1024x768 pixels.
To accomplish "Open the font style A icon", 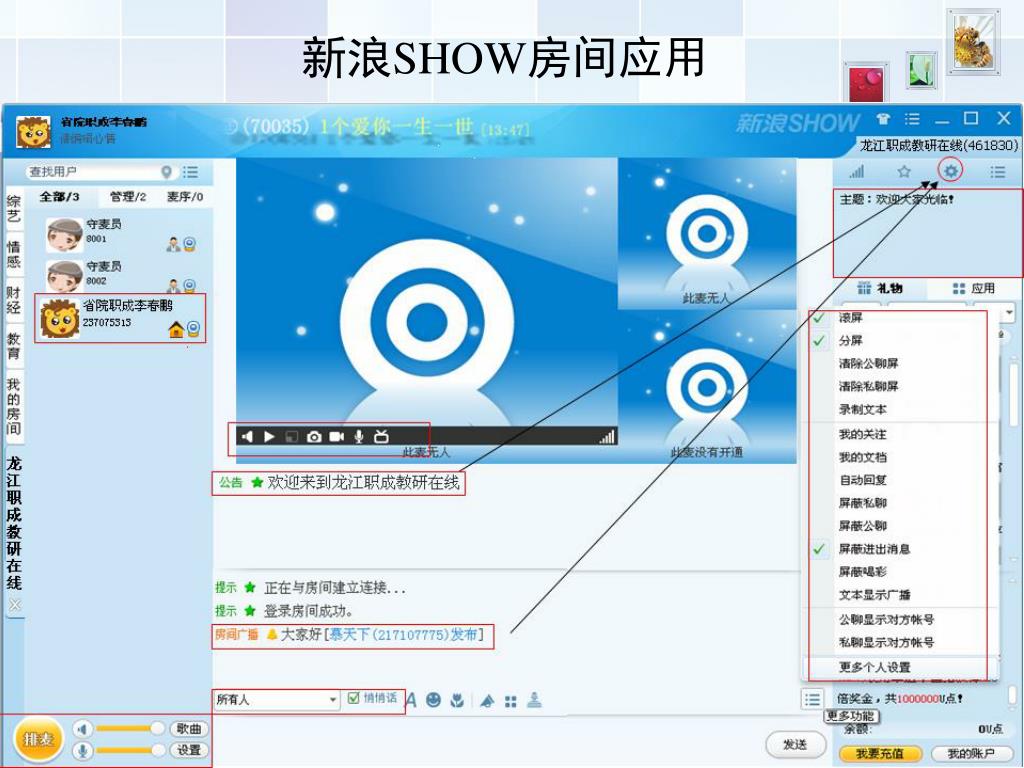I will point(411,701).
